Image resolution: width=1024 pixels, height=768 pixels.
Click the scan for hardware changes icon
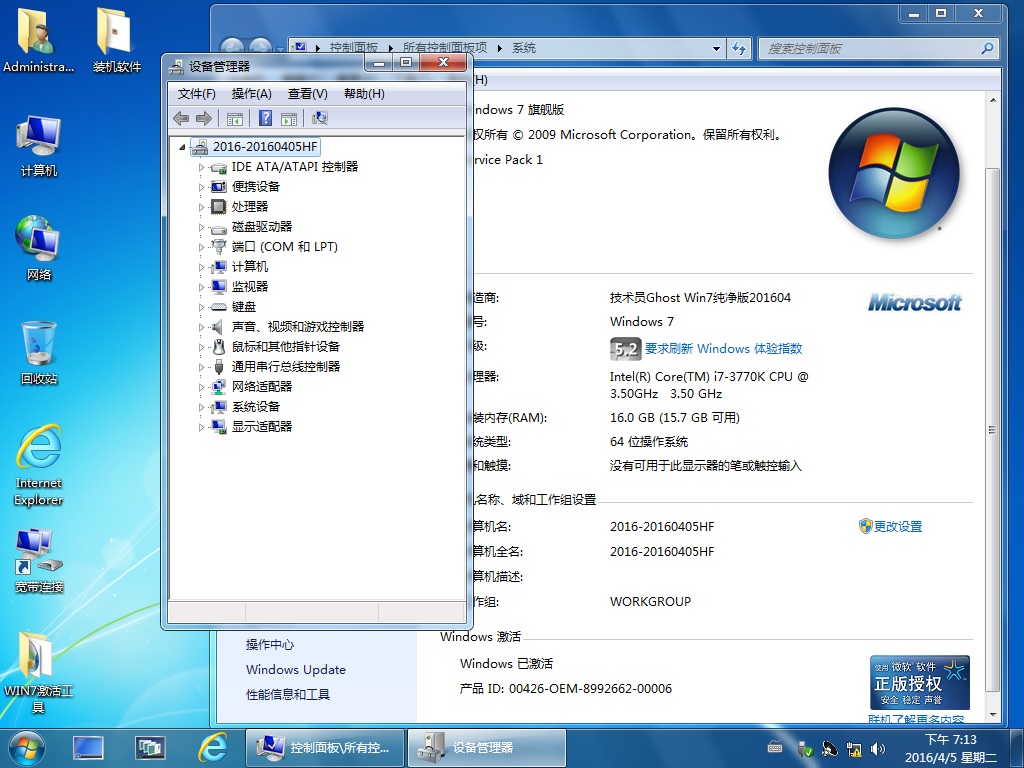click(x=319, y=118)
